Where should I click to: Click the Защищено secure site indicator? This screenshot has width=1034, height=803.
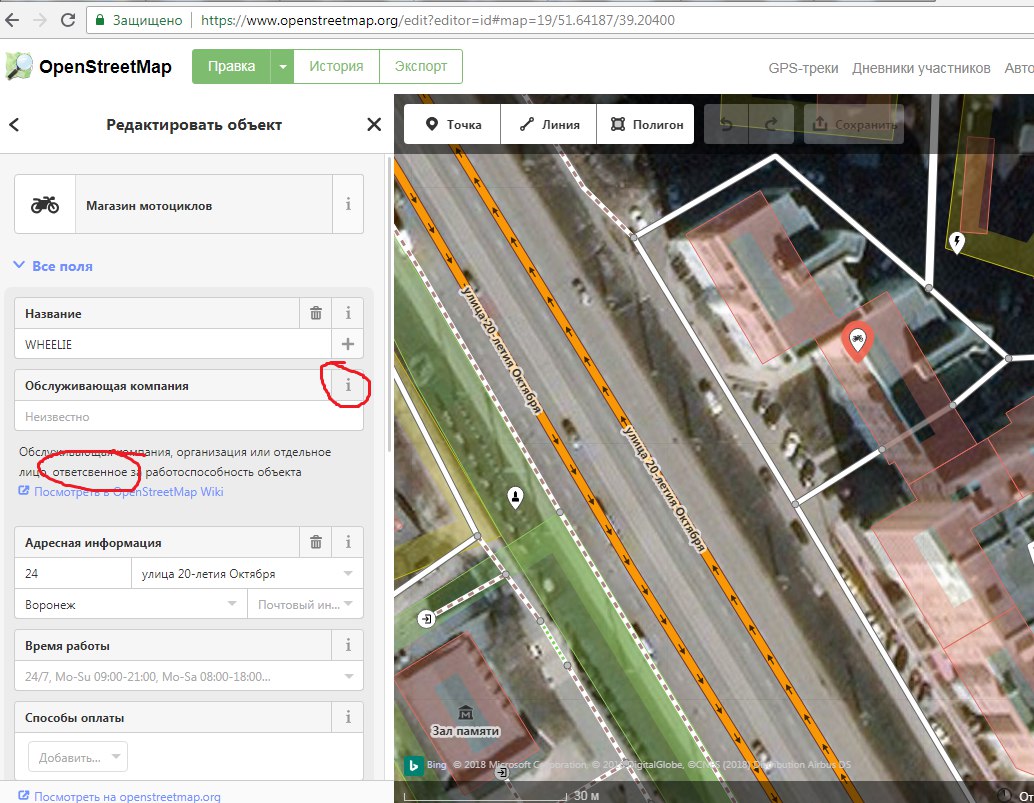point(139,20)
